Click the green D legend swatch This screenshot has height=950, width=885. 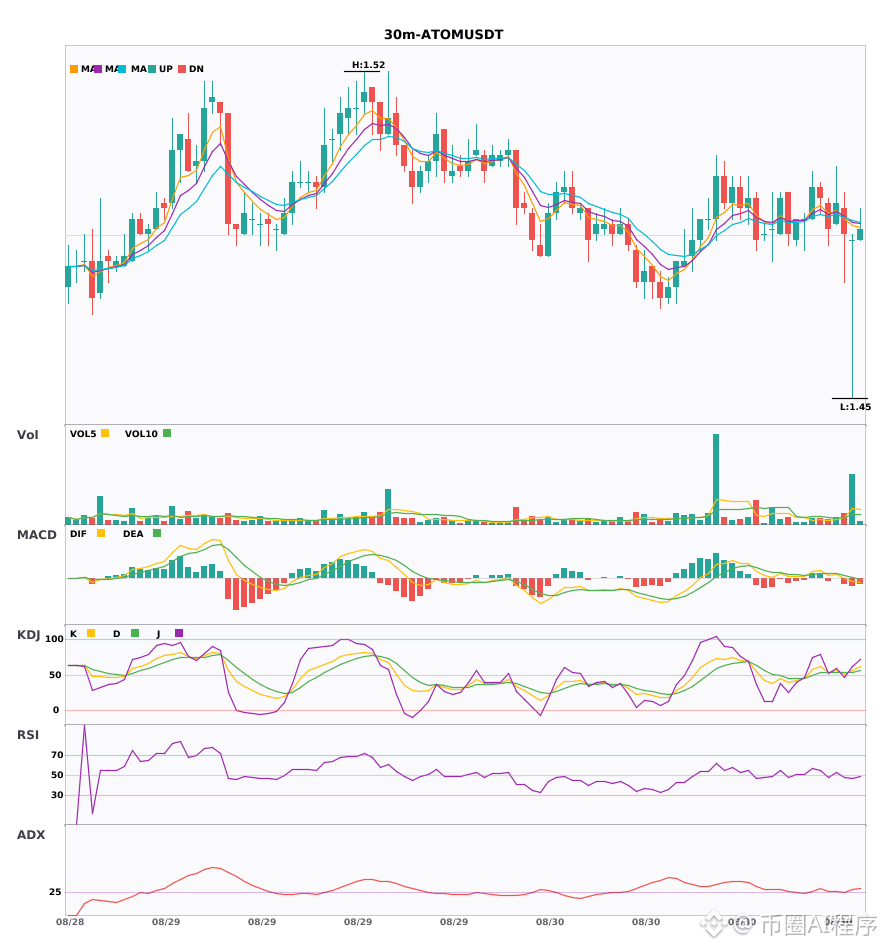click(135, 633)
